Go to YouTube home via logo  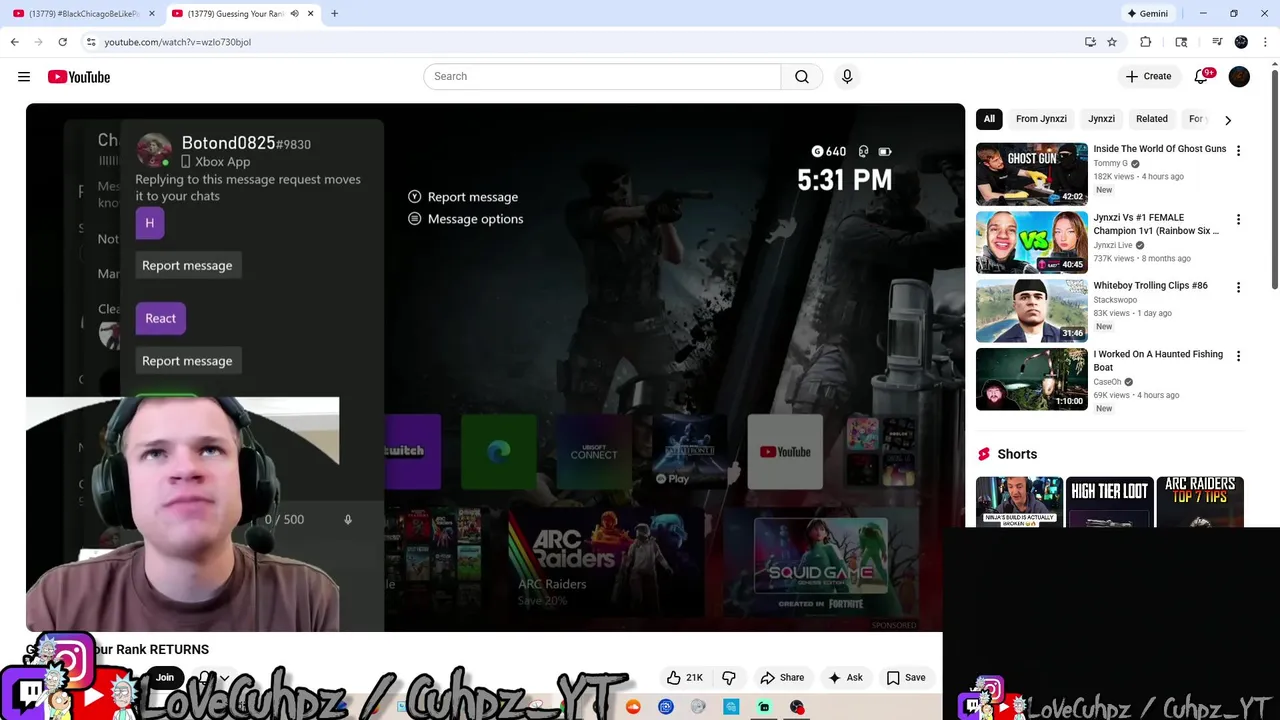coord(79,77)
